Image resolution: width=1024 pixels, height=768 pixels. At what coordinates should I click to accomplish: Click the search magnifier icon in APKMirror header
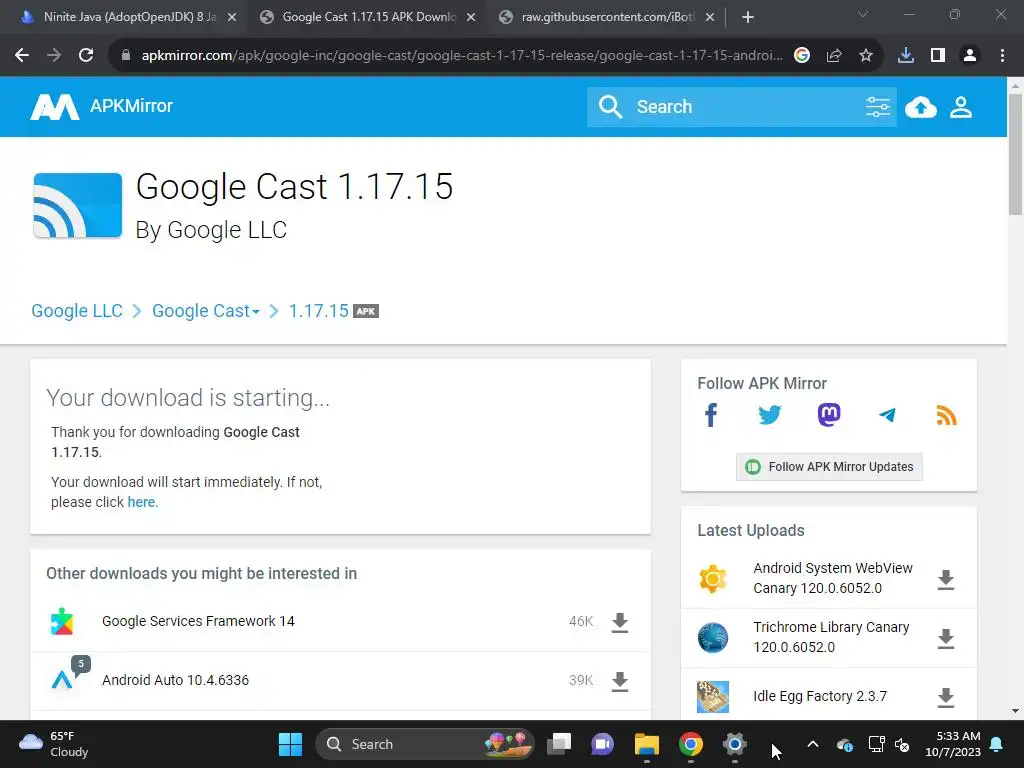(611, 106)
